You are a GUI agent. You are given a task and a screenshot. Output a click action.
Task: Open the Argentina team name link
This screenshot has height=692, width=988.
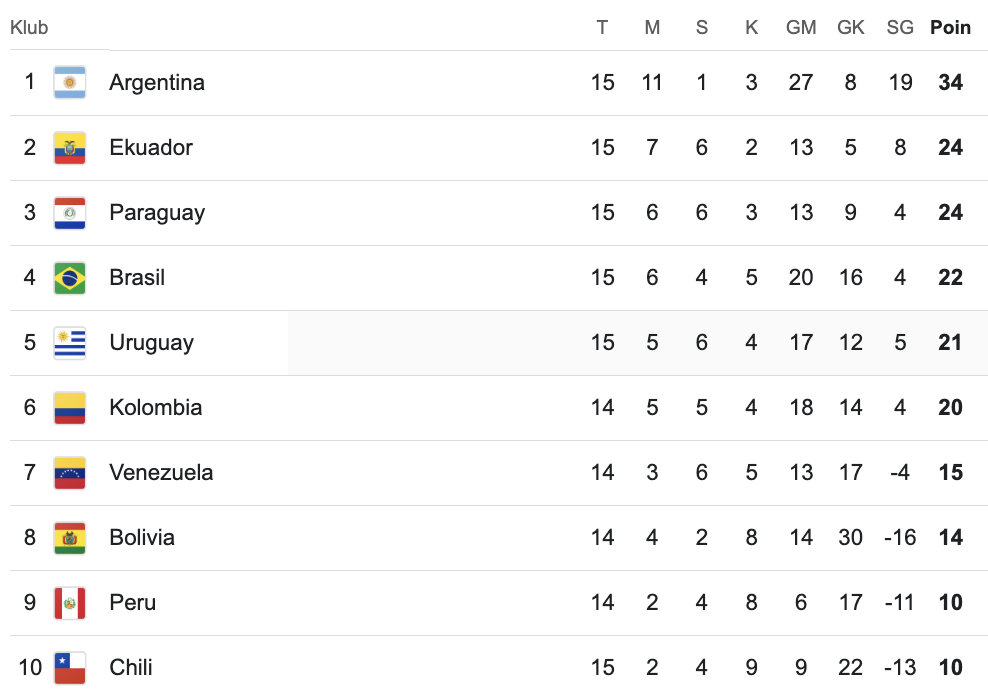[x=157, y=83]
